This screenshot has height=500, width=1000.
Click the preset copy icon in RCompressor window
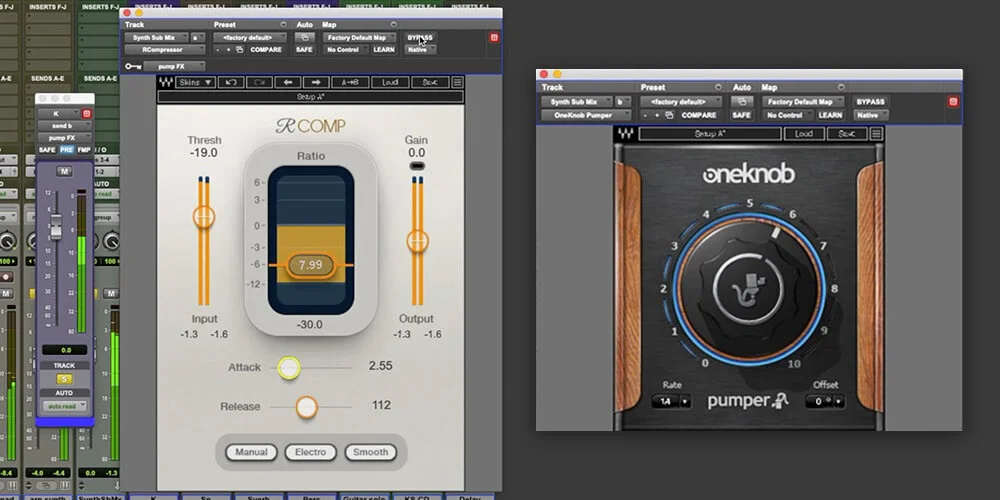[x=239, y=50]
